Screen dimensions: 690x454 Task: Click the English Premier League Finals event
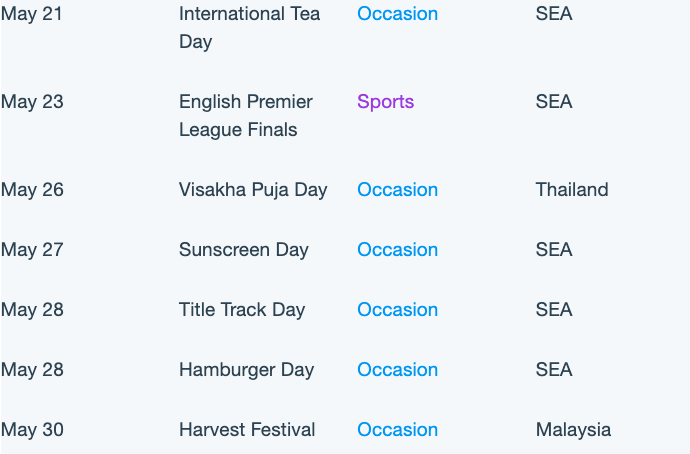click(x=246, y=115)
